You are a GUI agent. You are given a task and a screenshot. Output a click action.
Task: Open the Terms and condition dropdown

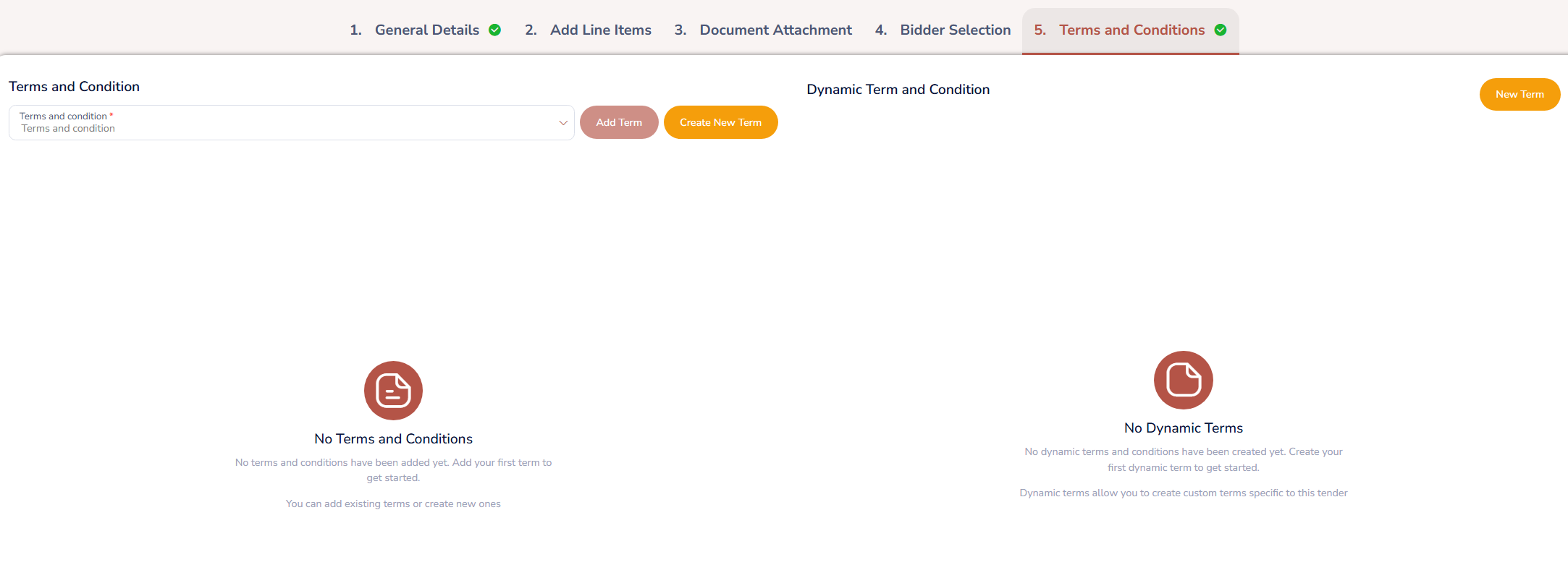point(291,122)
